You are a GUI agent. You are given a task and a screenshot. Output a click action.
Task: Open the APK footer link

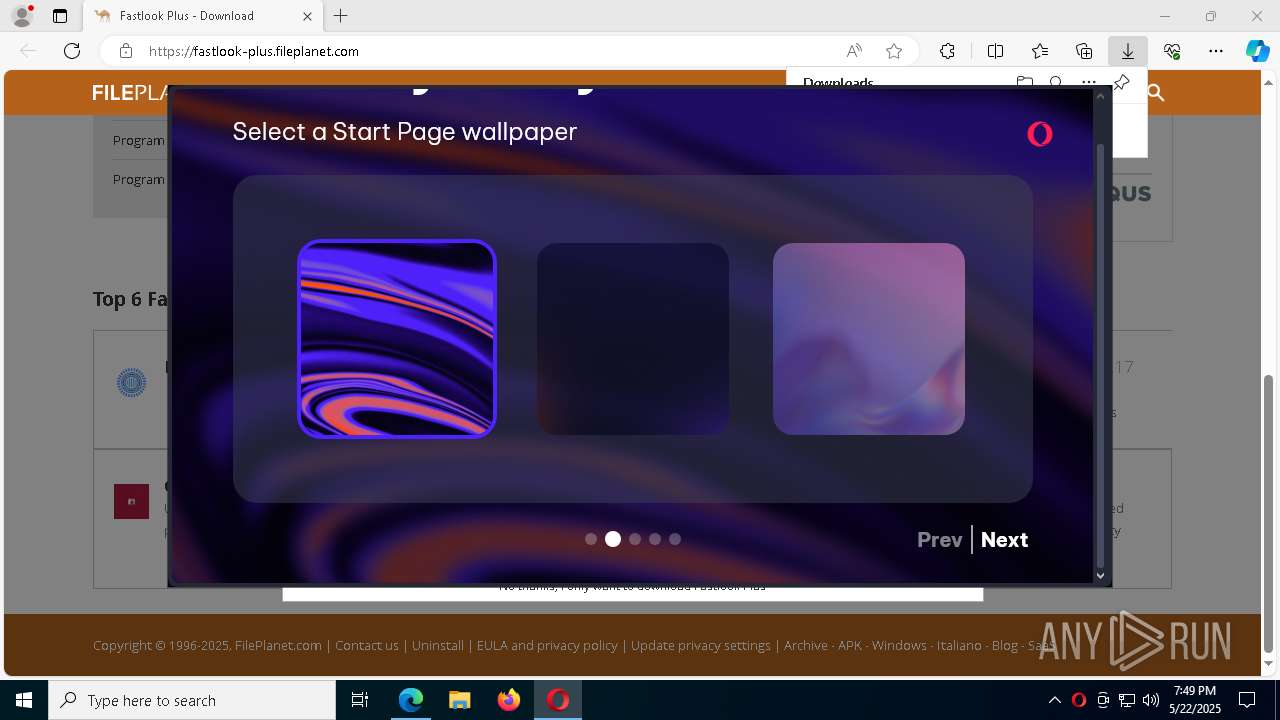coord(850,646)
